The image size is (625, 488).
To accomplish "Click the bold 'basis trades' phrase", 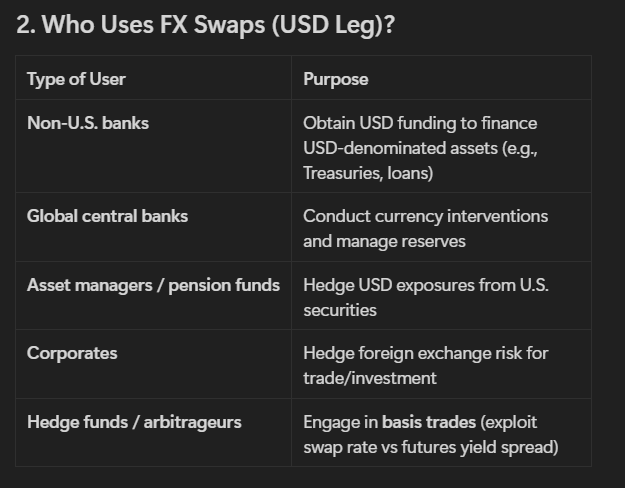I will tap(429, 422).
